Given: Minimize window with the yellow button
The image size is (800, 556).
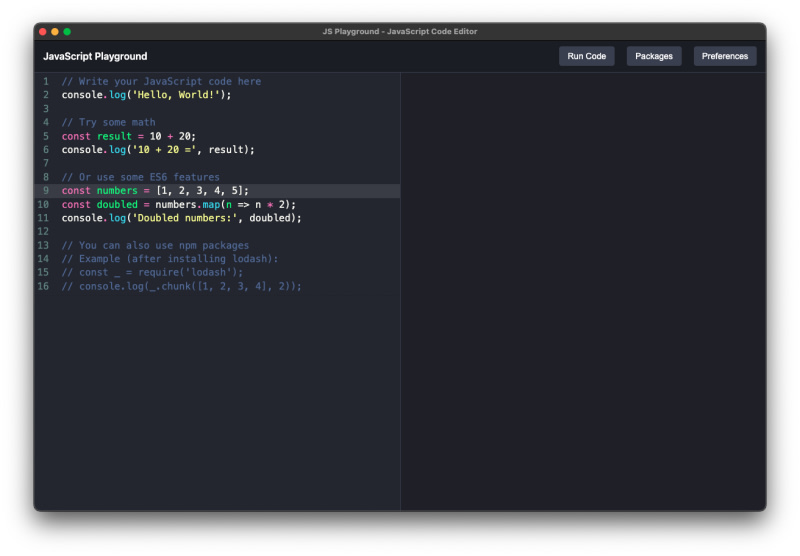Looking at the screenshot, I should [x=55, y=32].
